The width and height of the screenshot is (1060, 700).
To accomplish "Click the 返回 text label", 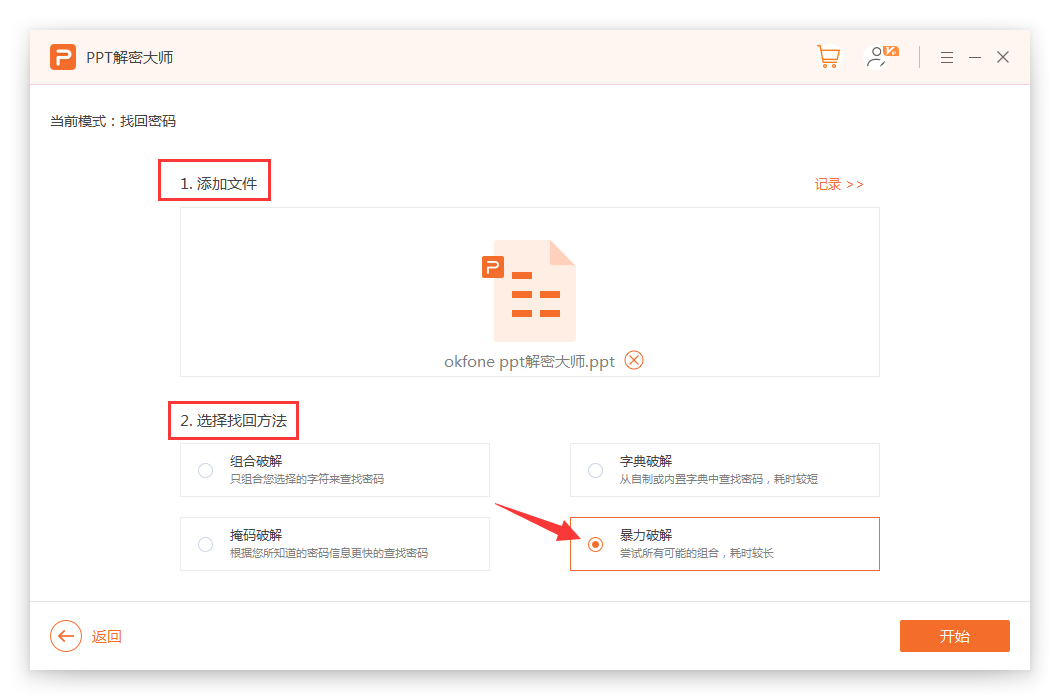I will pos(107,637).
